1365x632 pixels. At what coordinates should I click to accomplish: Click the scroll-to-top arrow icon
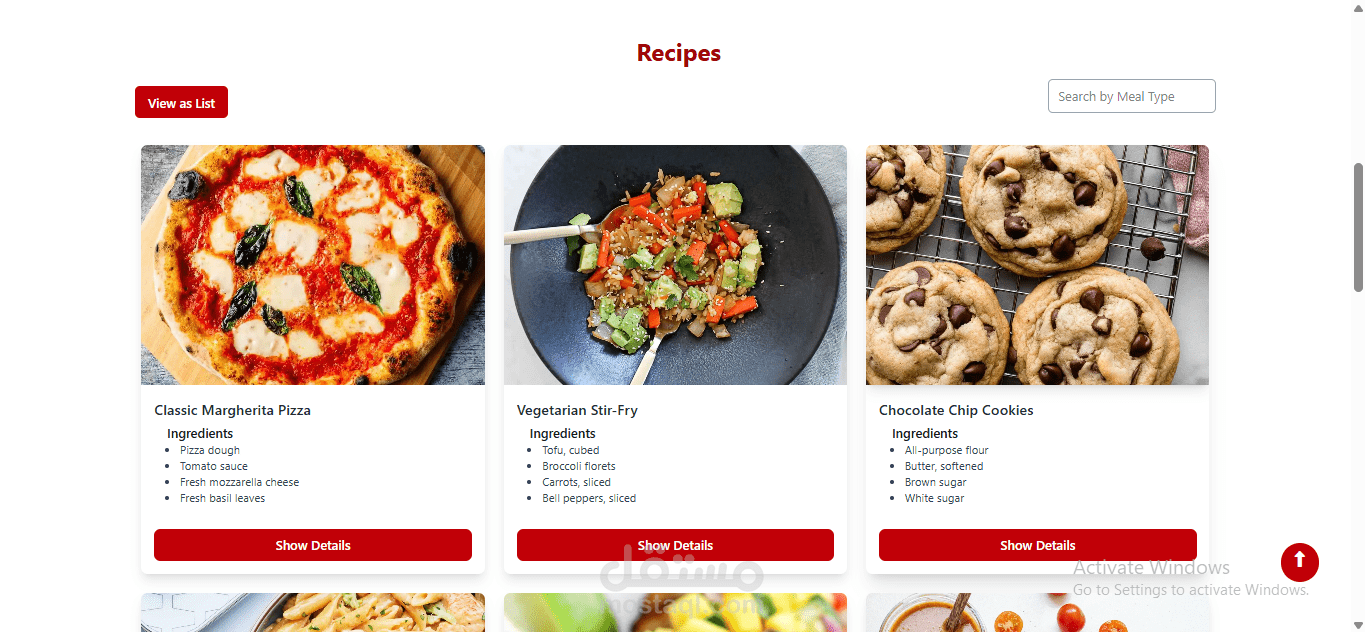click(1299, 562)
